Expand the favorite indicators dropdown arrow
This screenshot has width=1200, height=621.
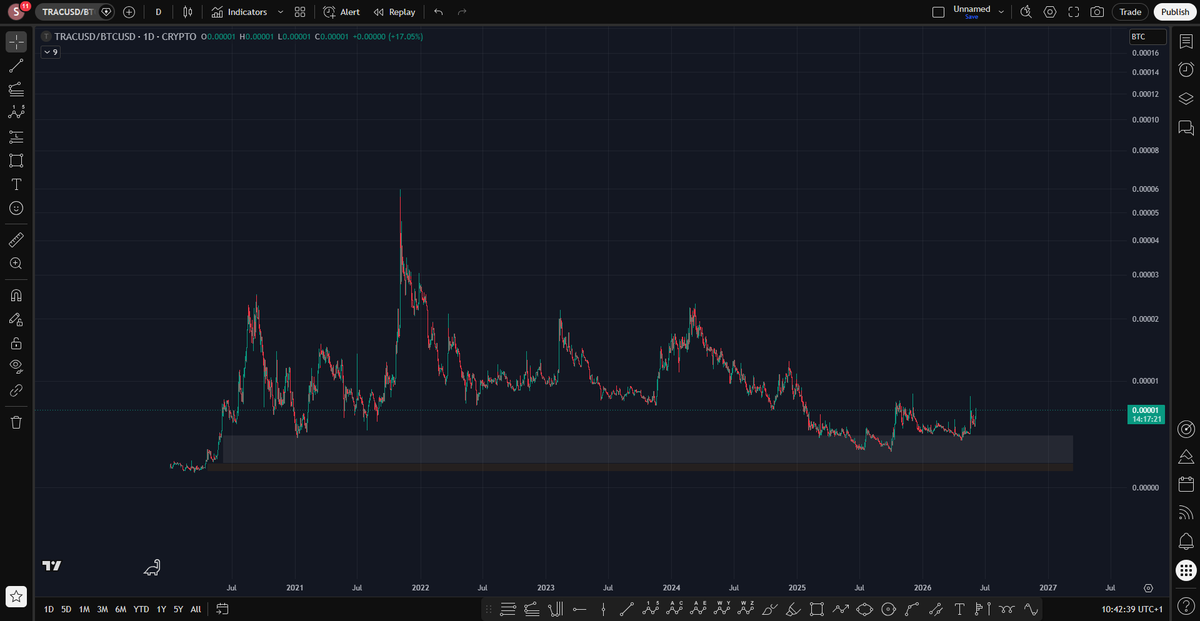tap(279, 12)
